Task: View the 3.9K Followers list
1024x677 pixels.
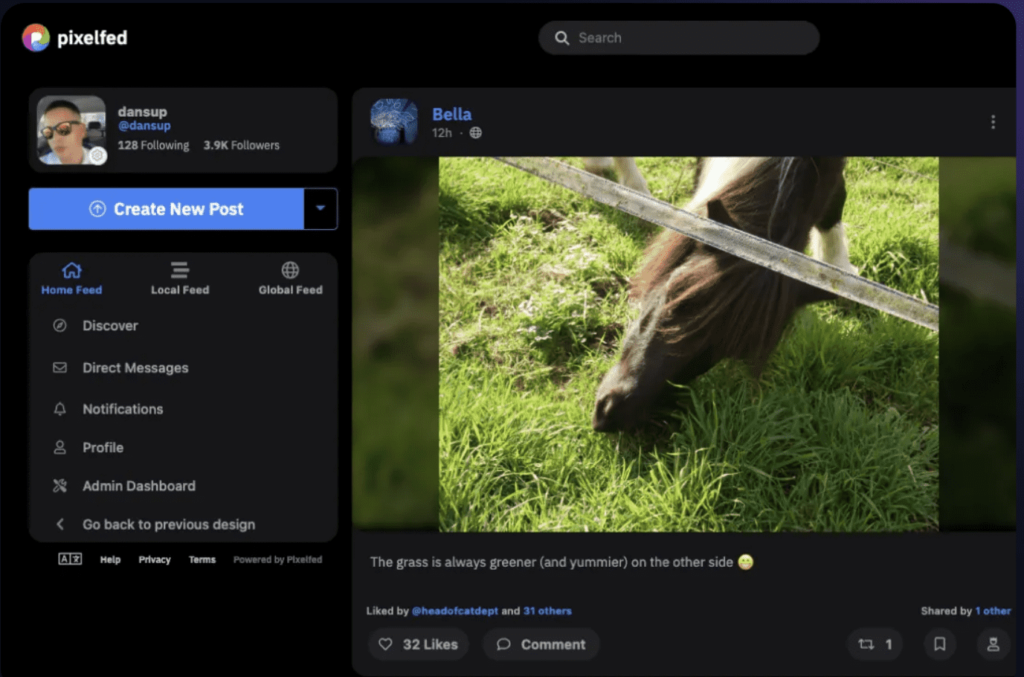Action: point(241,145)
